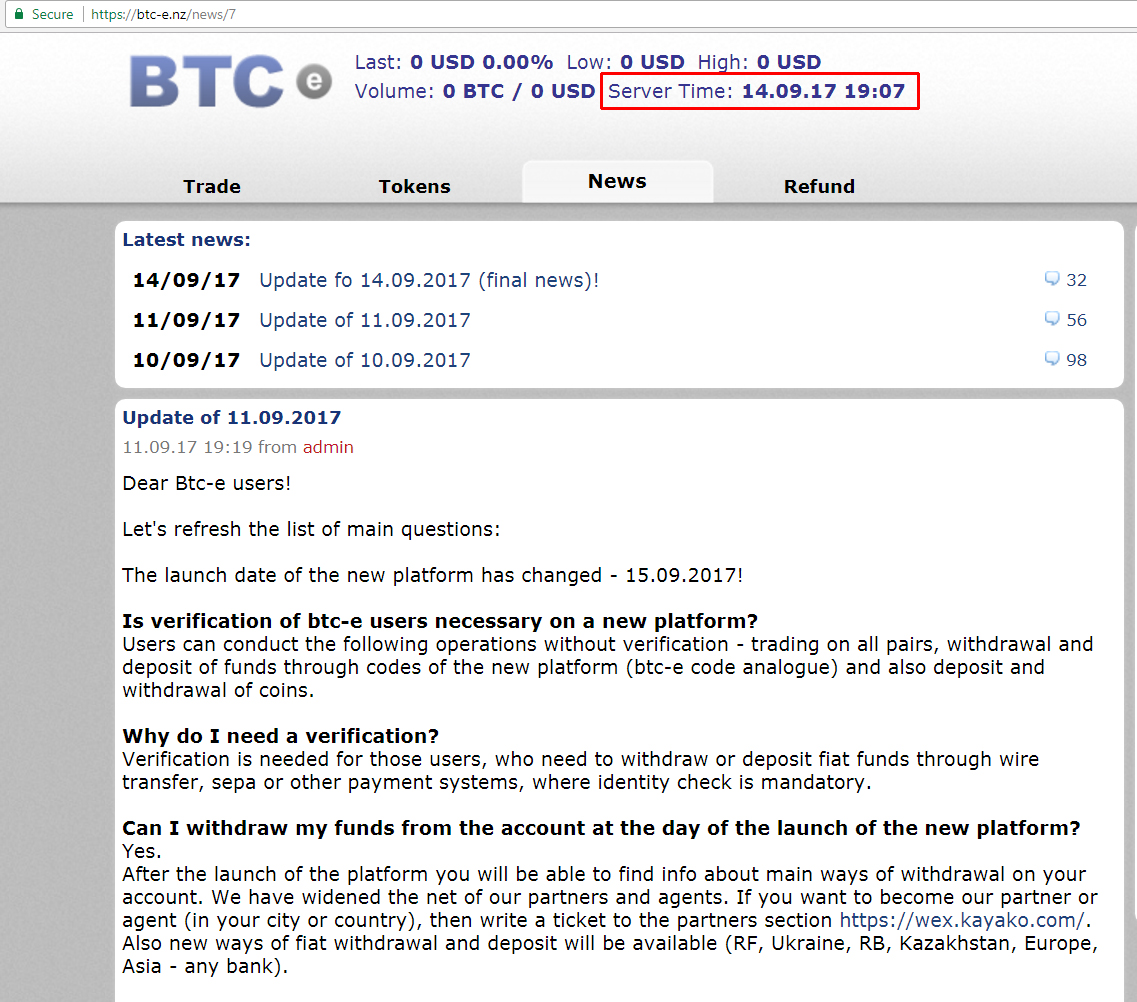Open the Trade tab
The image size is (1137, 1002).
click(x=212, y=186)
